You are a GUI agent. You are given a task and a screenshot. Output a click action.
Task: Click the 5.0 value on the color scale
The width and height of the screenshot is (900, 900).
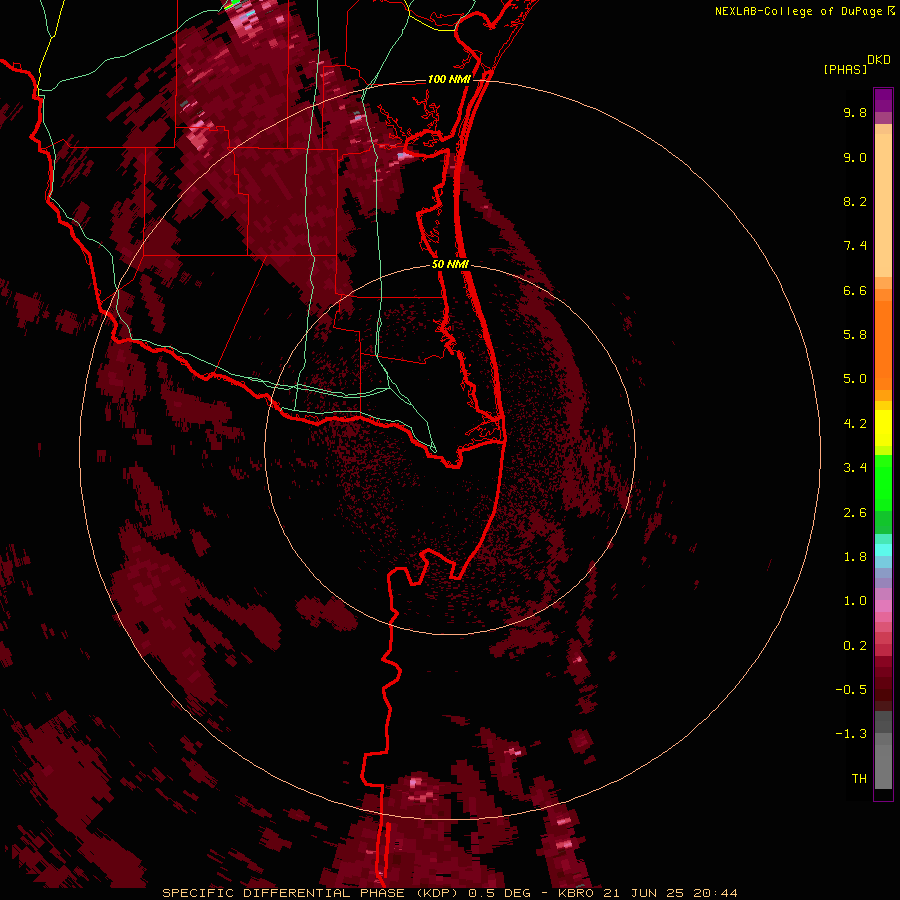pyautogui.click(x=855, y=379)
